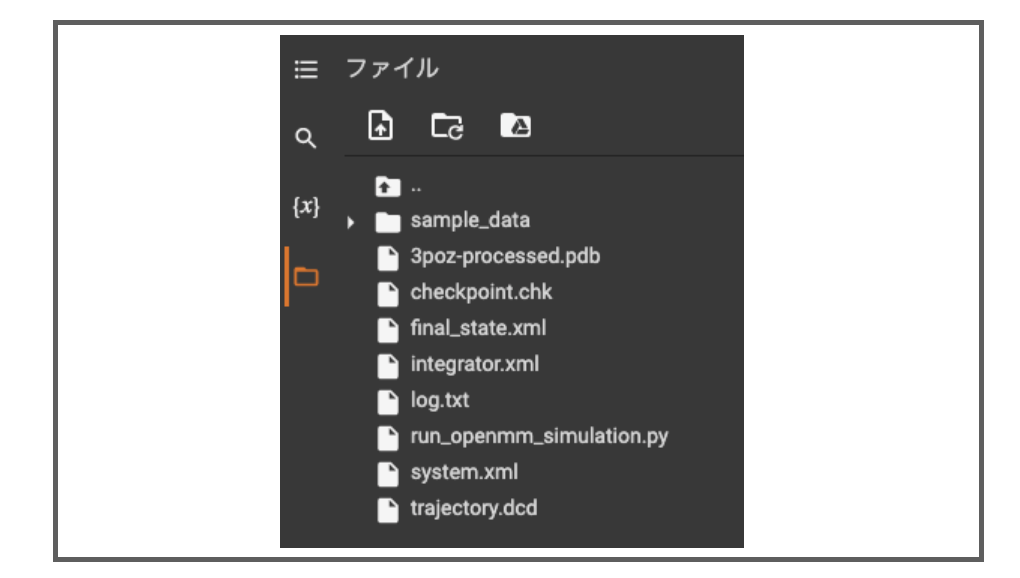1020x578 pixels.
Task: Open the table of contents icon
Action: 306,70
